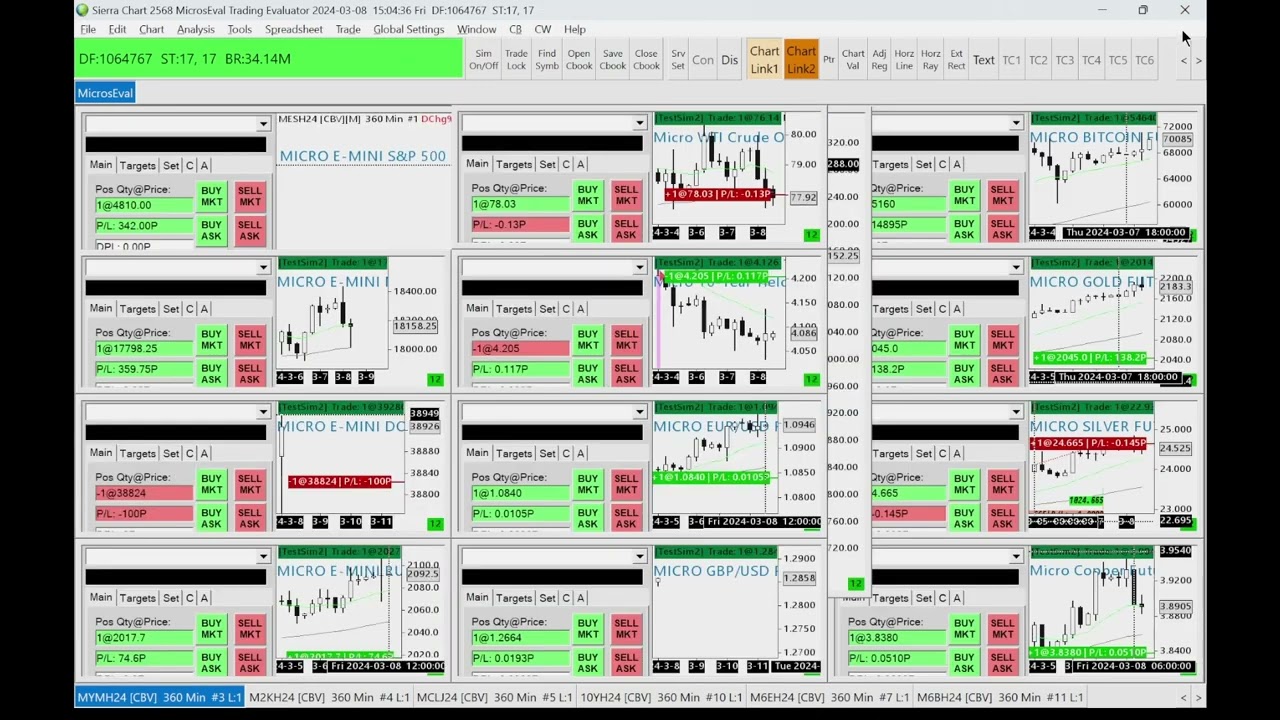Open Main tab in the 1@2017.7 panel
The image size is (1280, 720).
pyautogui.click(x=101, y=597)
